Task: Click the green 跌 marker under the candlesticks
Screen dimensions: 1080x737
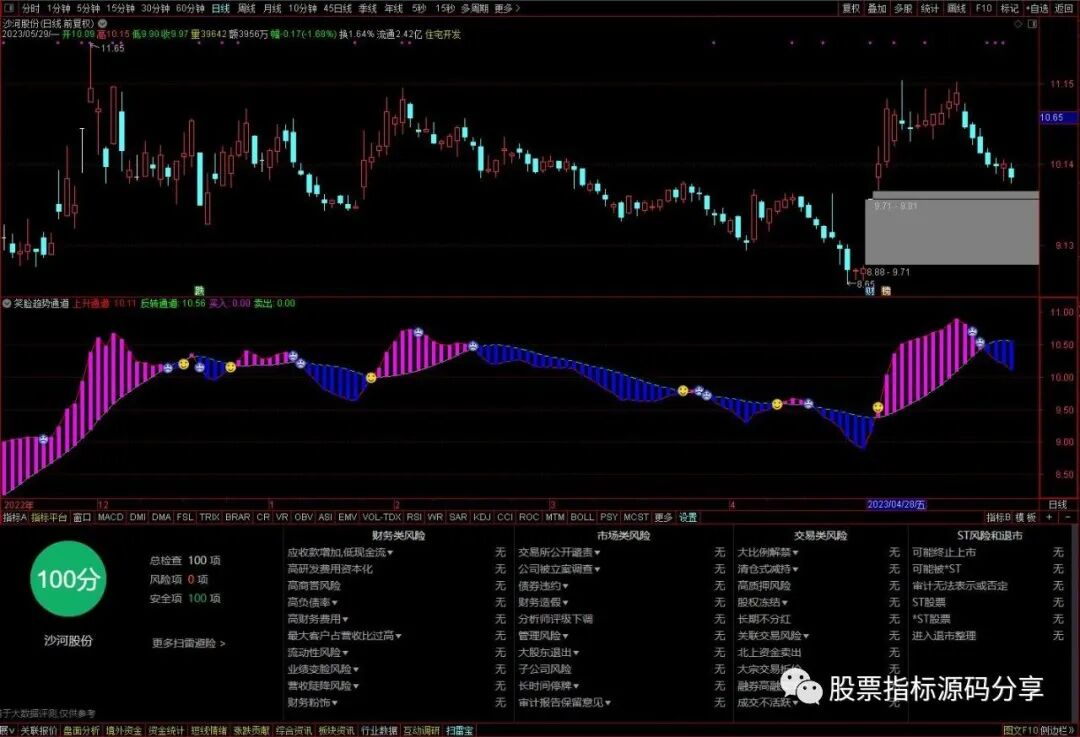Action: click(x=200, y=290)
